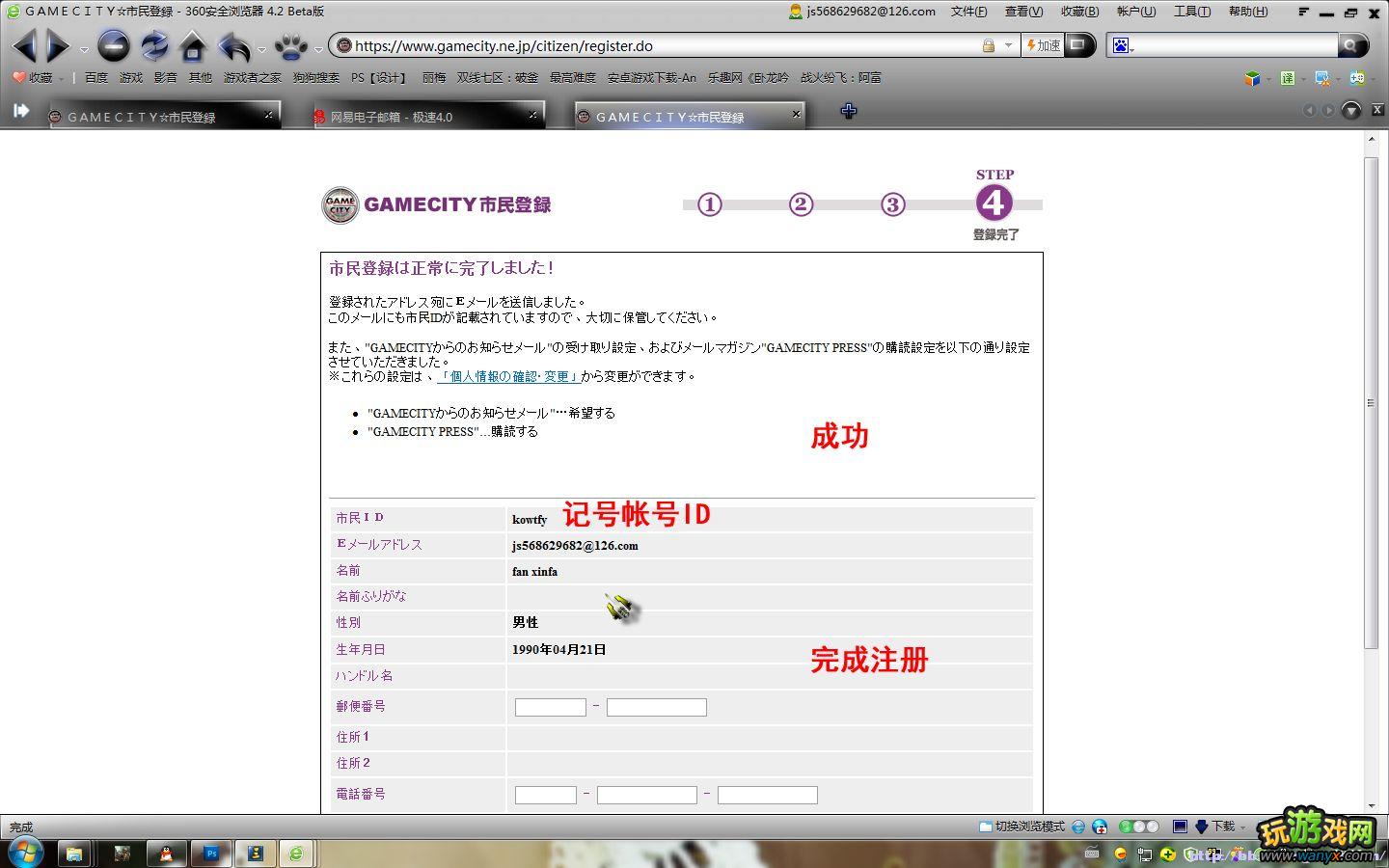Screen dimensions: 1389x868
Task: Click the screenshot scissors monitor icon
Action: click(x=1321, y=78)
